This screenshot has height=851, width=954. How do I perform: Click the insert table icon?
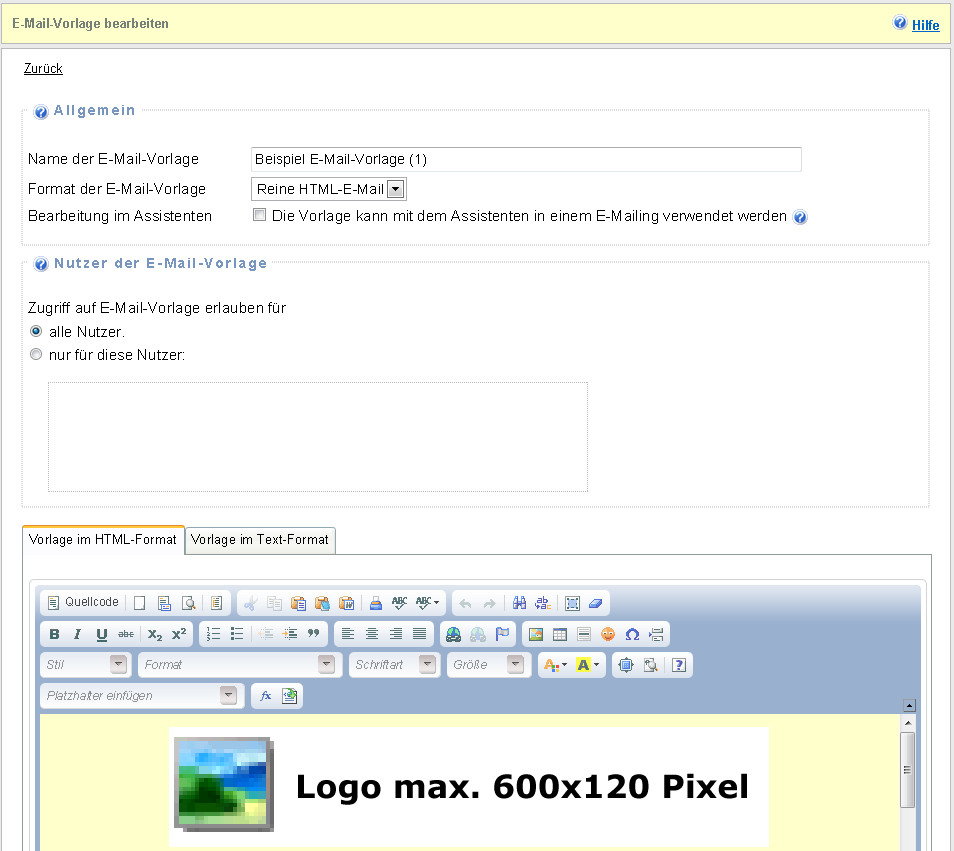pyautogui.click(x=560, y=634)
